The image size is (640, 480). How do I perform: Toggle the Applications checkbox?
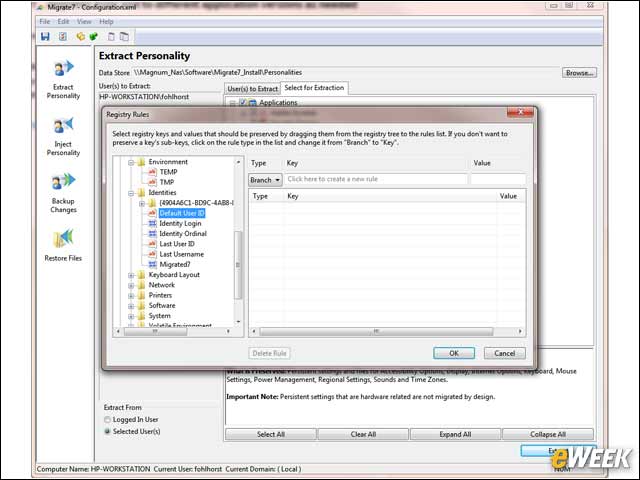[x=242, y=102]
